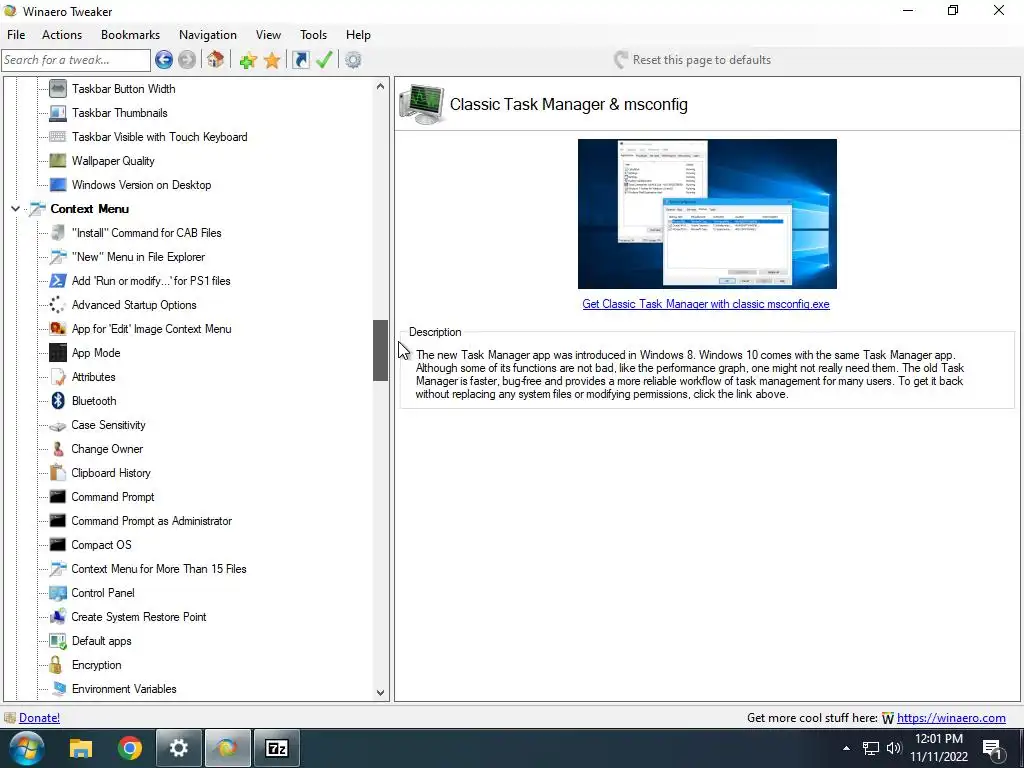The width and height of the screenshot is (1024, 768).
Task: Open bookmarks via the yellow star icon
Action: tap(272, 60)
